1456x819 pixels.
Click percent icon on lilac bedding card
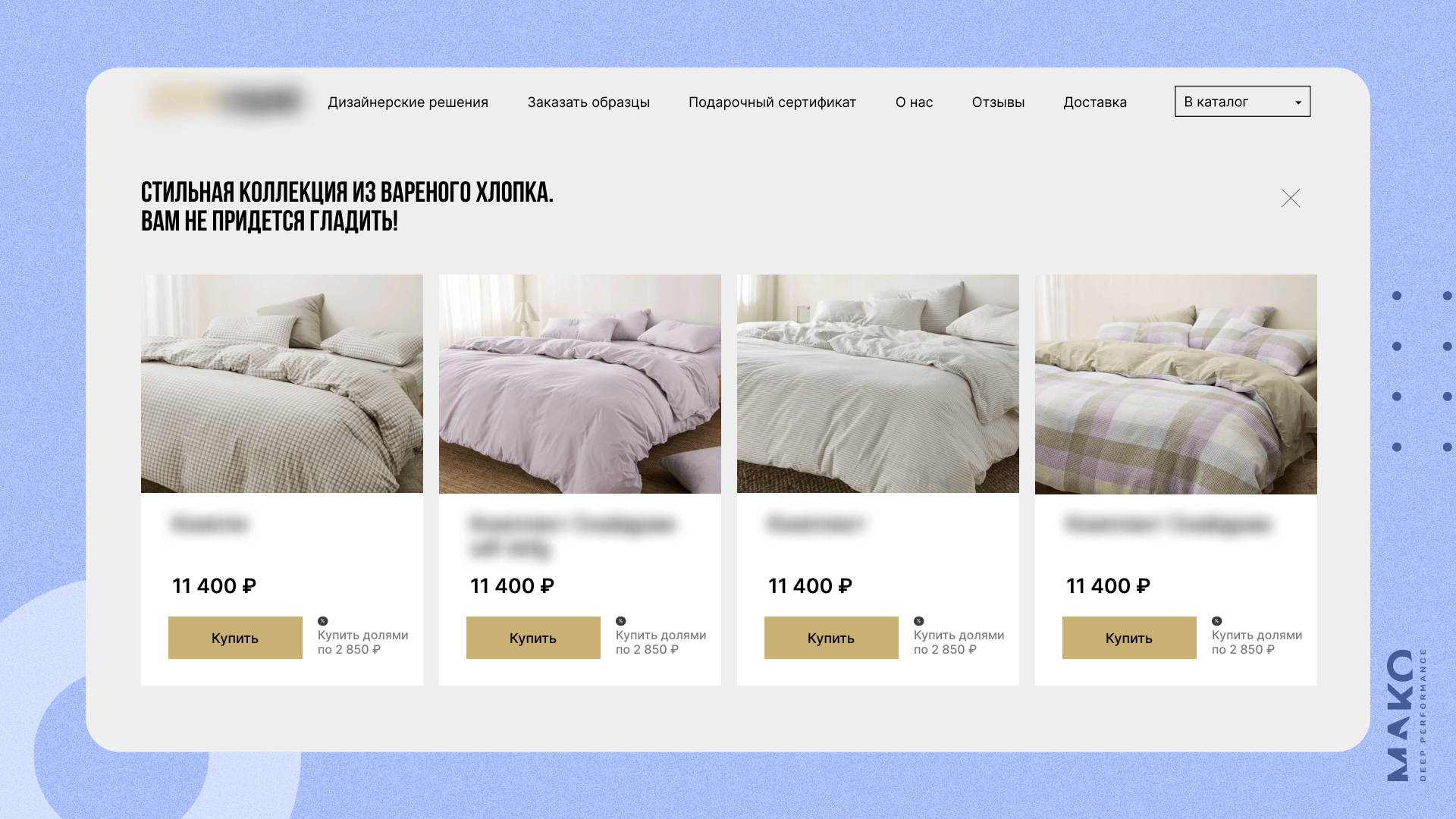(620, 621)
